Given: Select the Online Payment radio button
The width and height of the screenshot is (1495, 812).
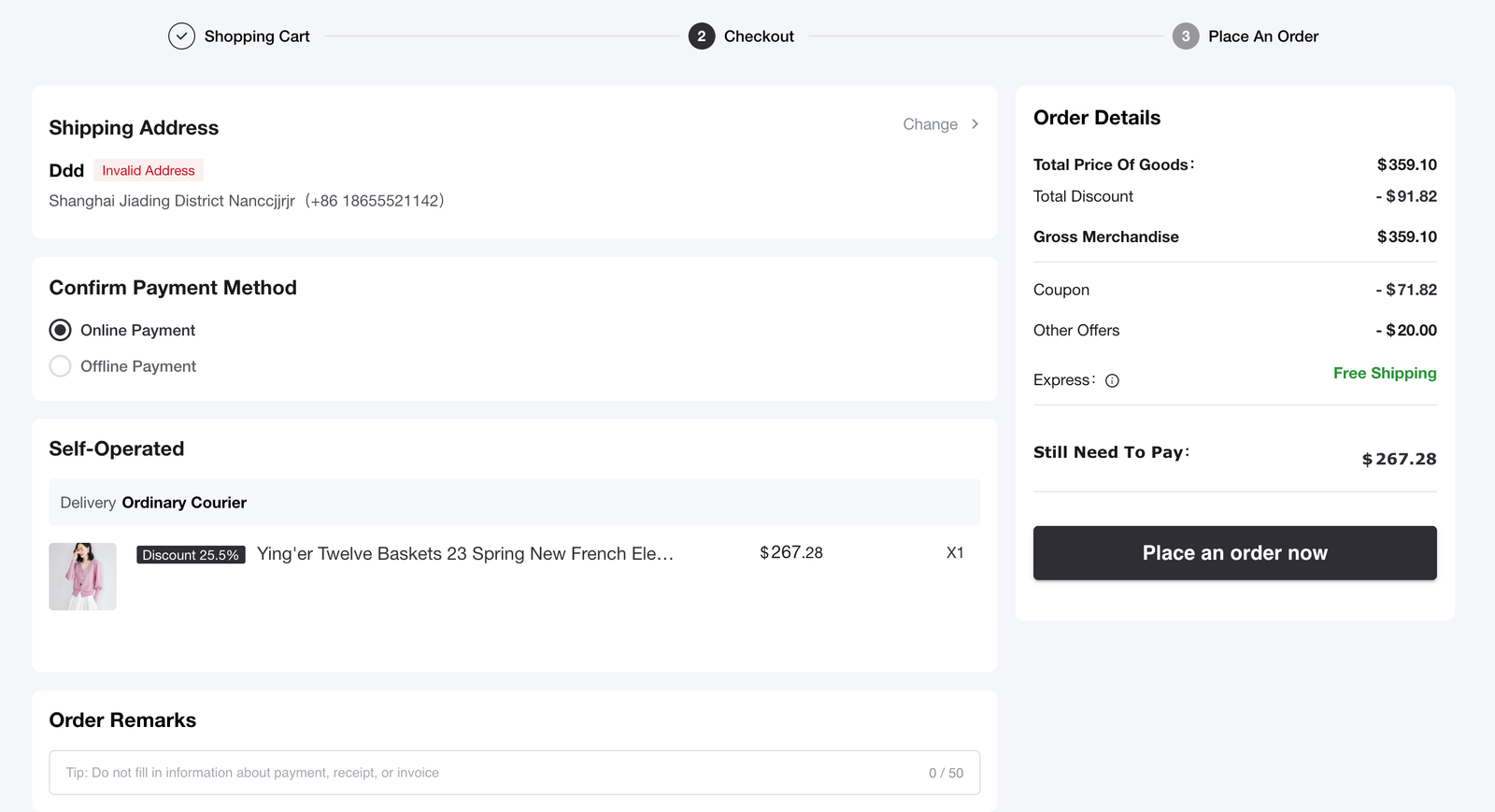Looking at the screenshot, I should coord(61,330).
